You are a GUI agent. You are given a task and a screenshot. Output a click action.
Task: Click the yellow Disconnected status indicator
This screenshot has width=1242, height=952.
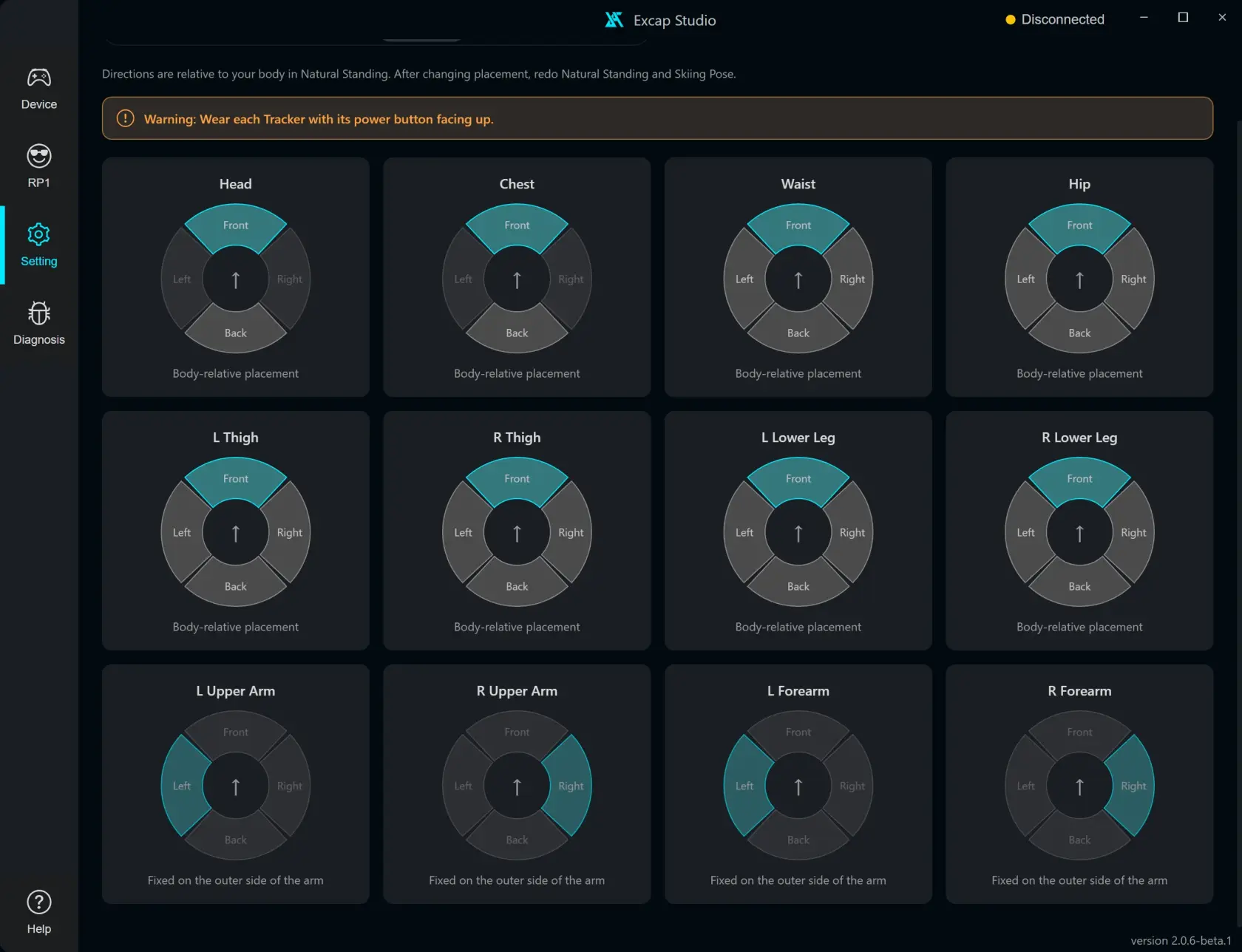(1010, 20)
